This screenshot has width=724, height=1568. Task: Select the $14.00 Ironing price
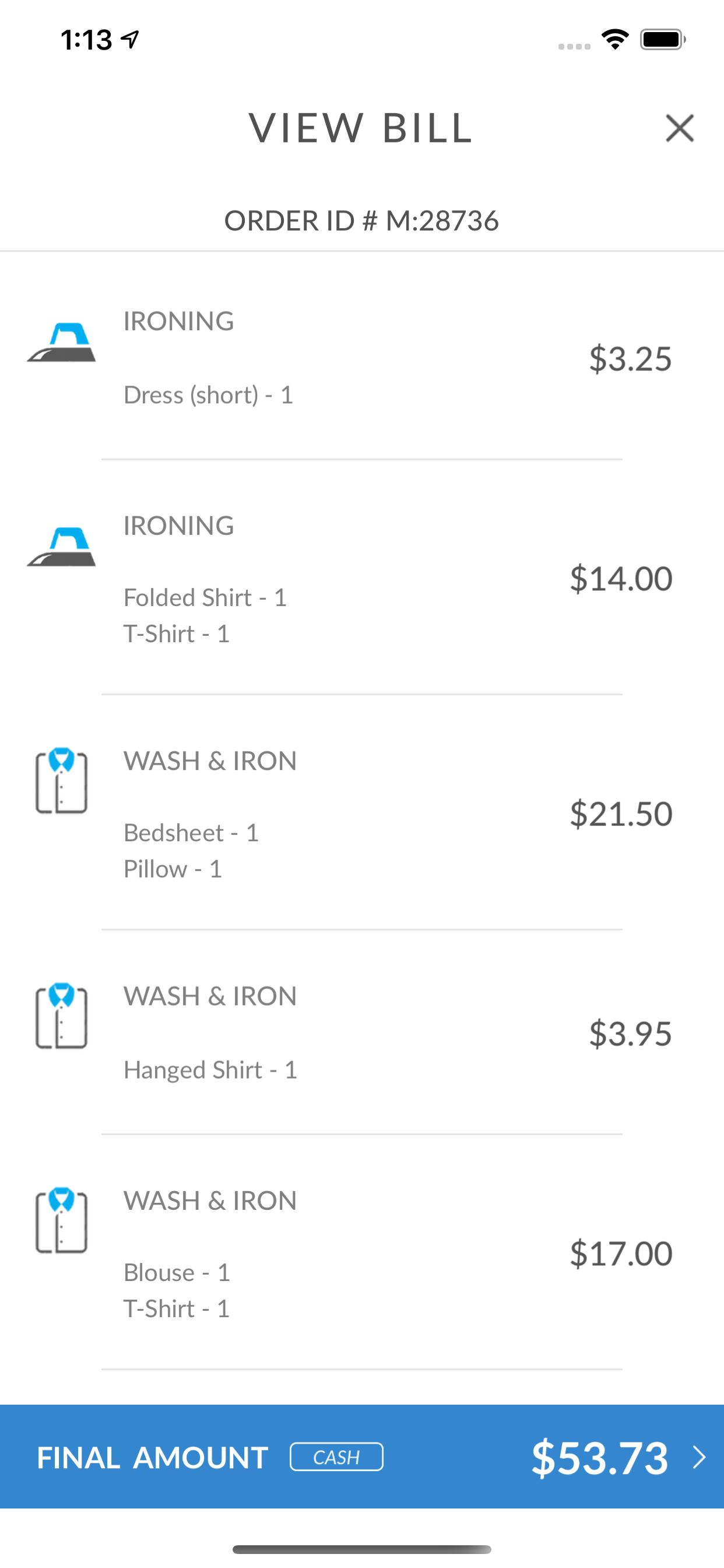coord(621,578)
